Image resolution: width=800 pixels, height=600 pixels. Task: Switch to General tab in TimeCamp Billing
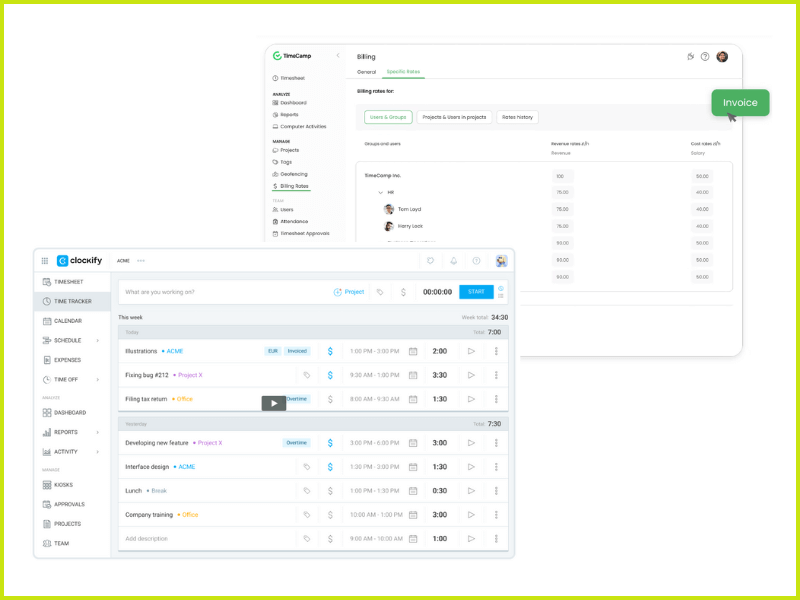(366, 72)
